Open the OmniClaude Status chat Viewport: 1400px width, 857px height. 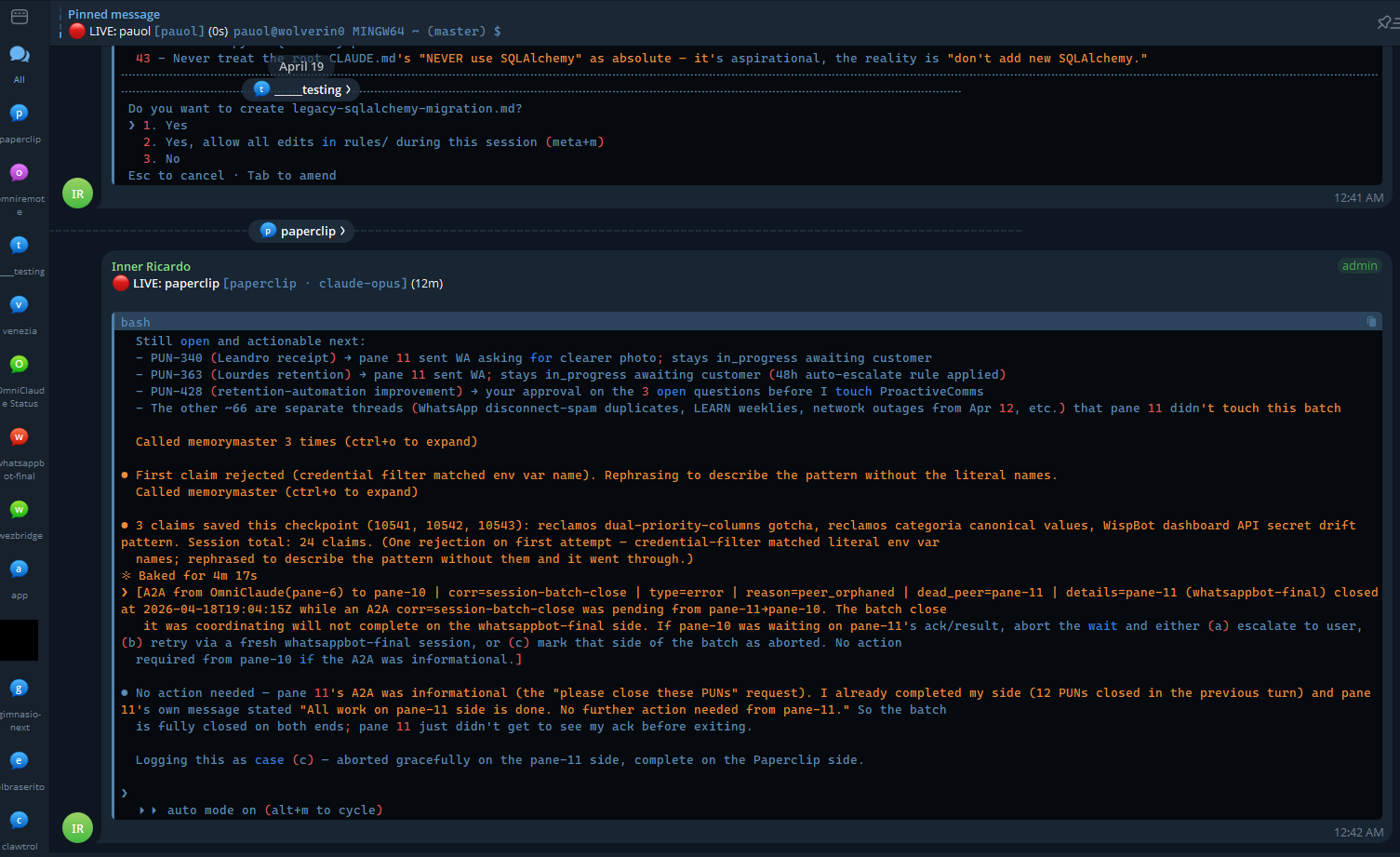(20, 382)
